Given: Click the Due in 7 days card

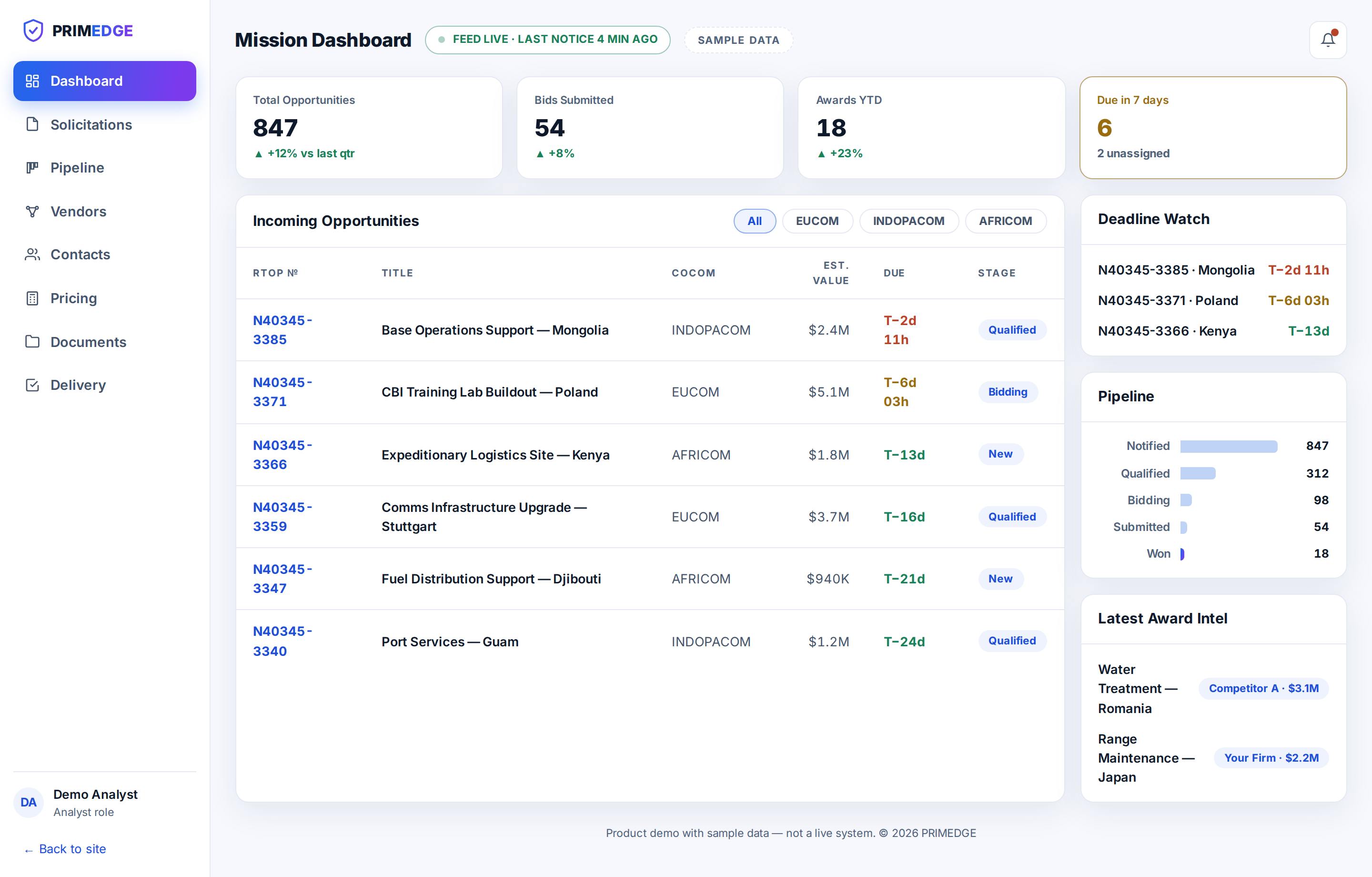Looking at the screenshot, I should pyautogui.click(x=1213, y=128).
